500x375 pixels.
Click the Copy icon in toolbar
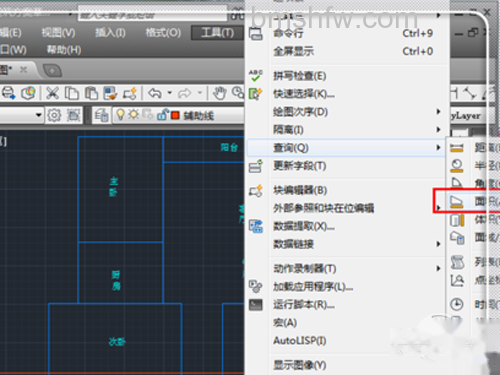72,93
